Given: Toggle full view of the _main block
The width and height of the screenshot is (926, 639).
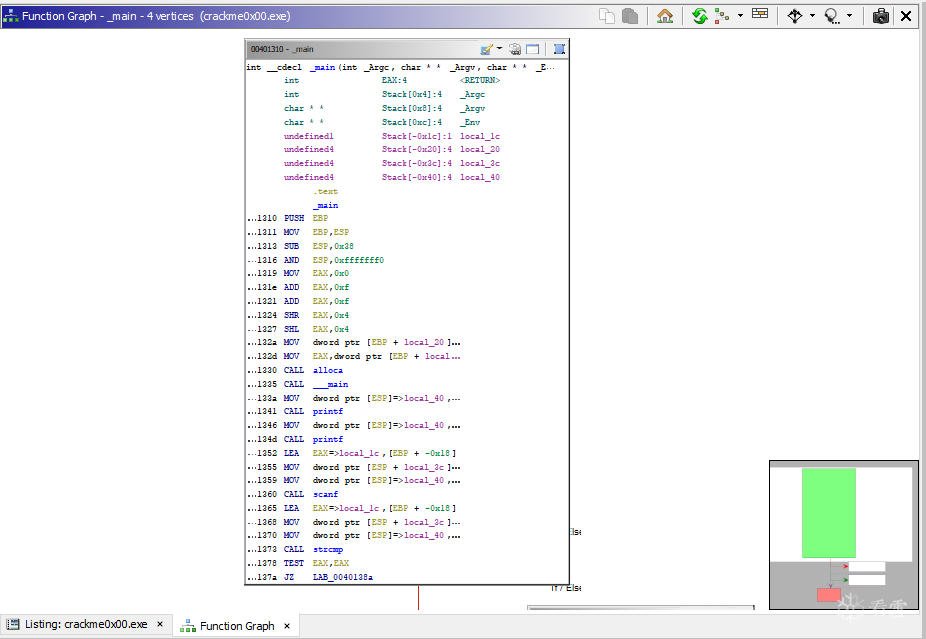Looking at the screenshot, I should tap(533, 49).
